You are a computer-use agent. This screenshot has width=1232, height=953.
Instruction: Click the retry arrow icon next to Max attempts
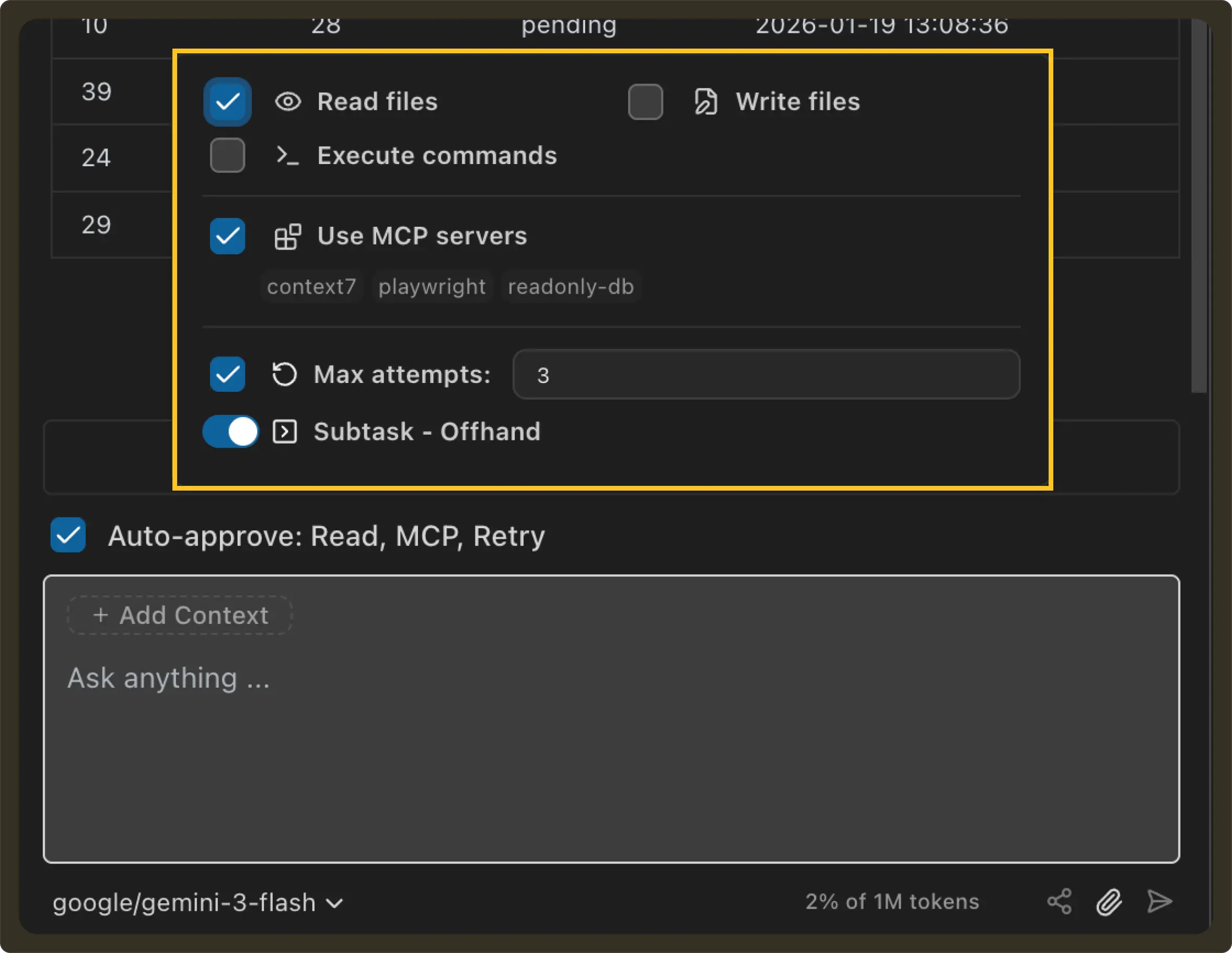click(x=284, y=374)
